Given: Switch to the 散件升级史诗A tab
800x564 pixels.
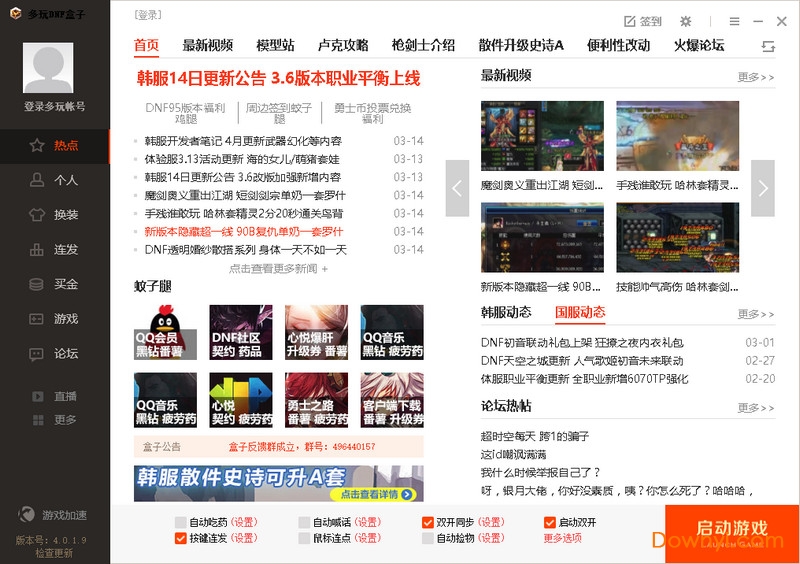Looking at the screenshot, I should (521, 45).
